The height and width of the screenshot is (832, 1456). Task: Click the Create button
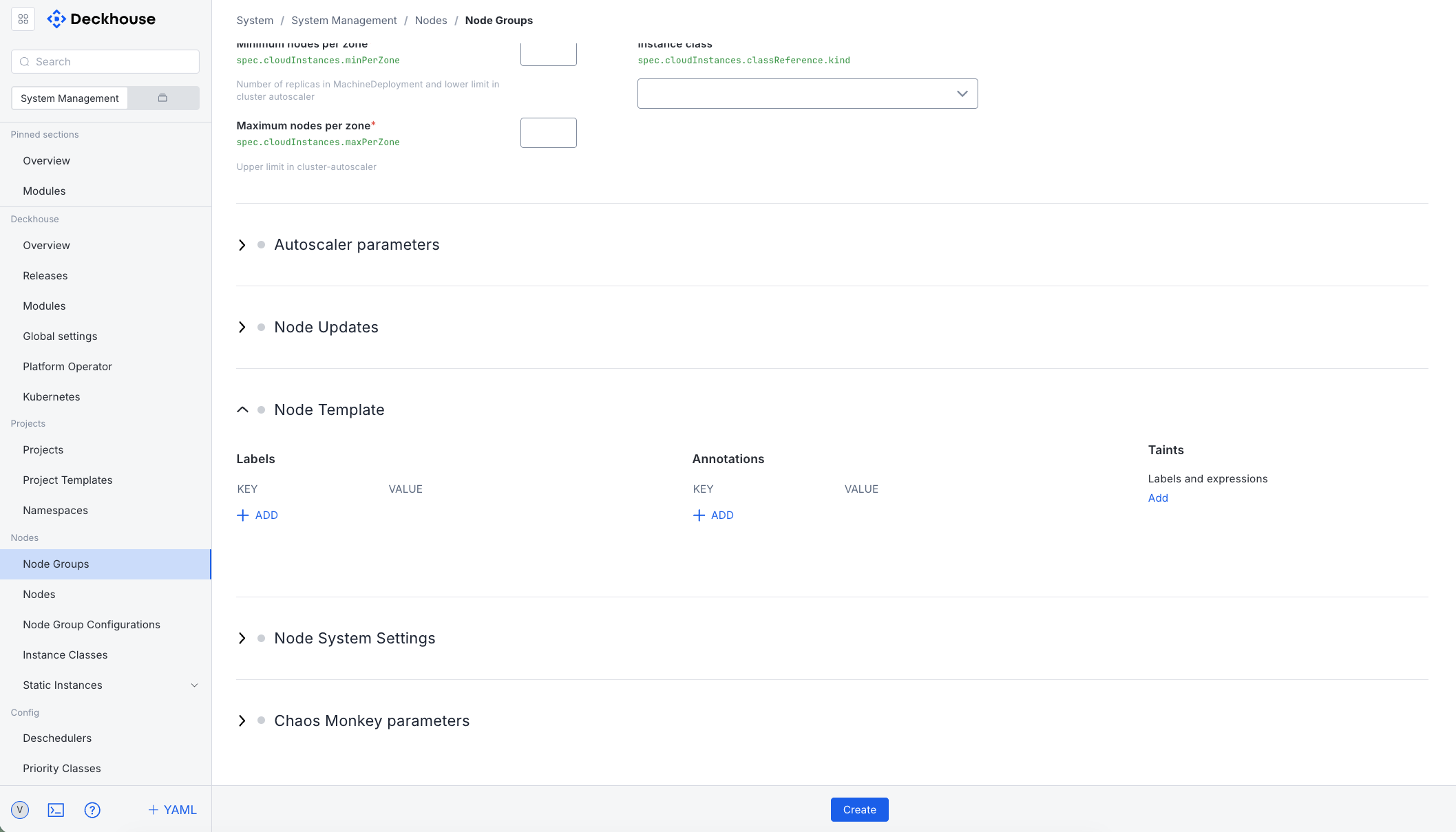(859, 810)
